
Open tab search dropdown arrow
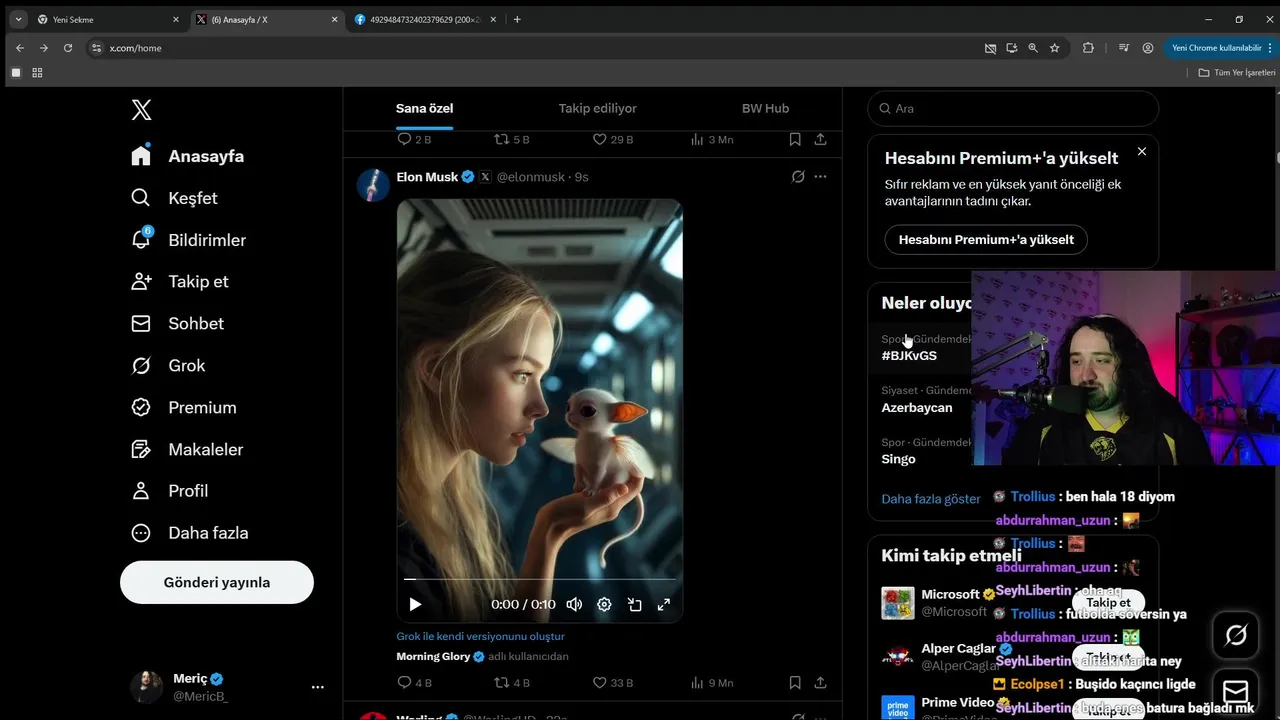(x=18, y=19)
